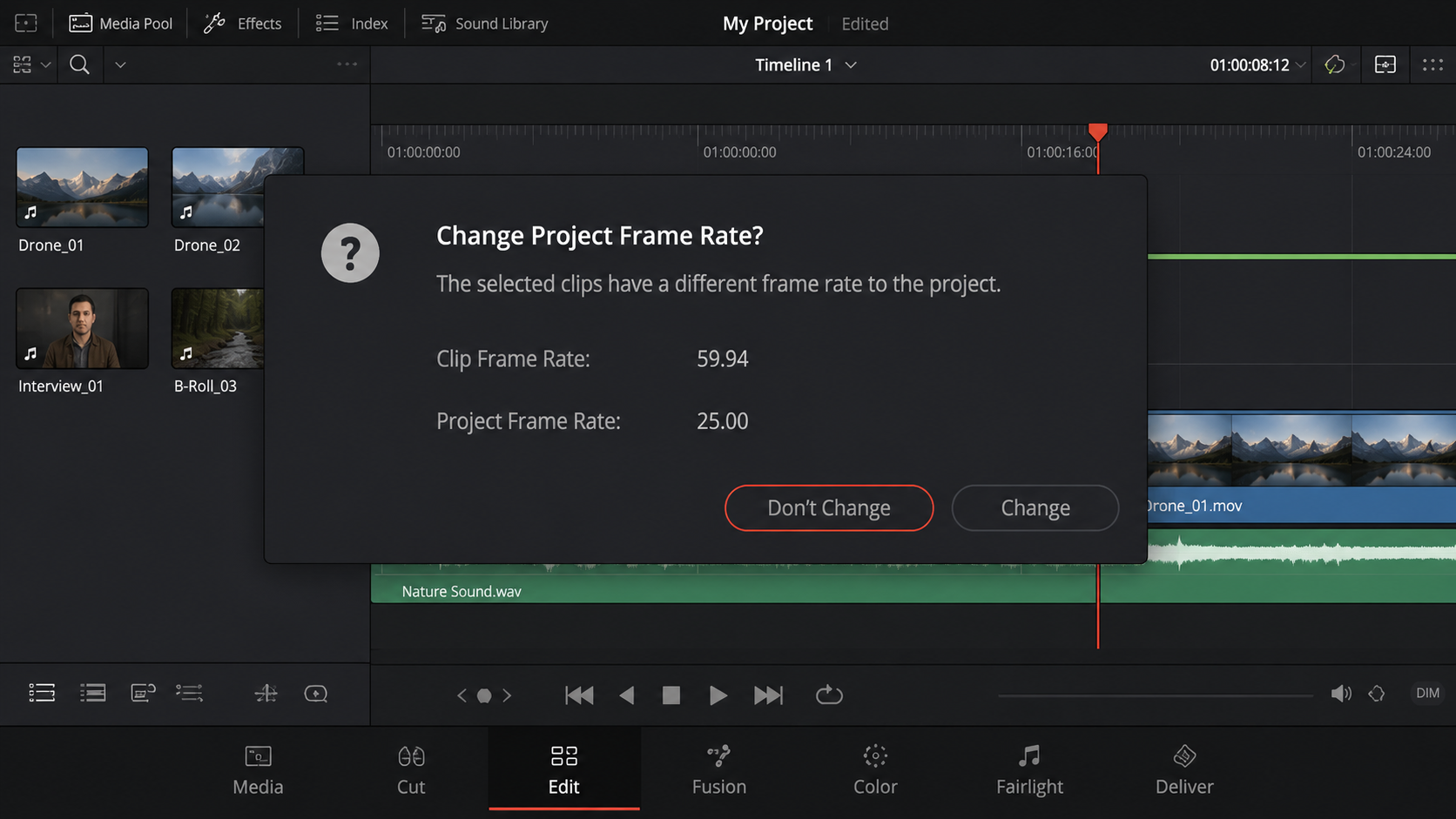1456x819 pixels.
Task: Click the Edited status label
Action: point(865,23)
